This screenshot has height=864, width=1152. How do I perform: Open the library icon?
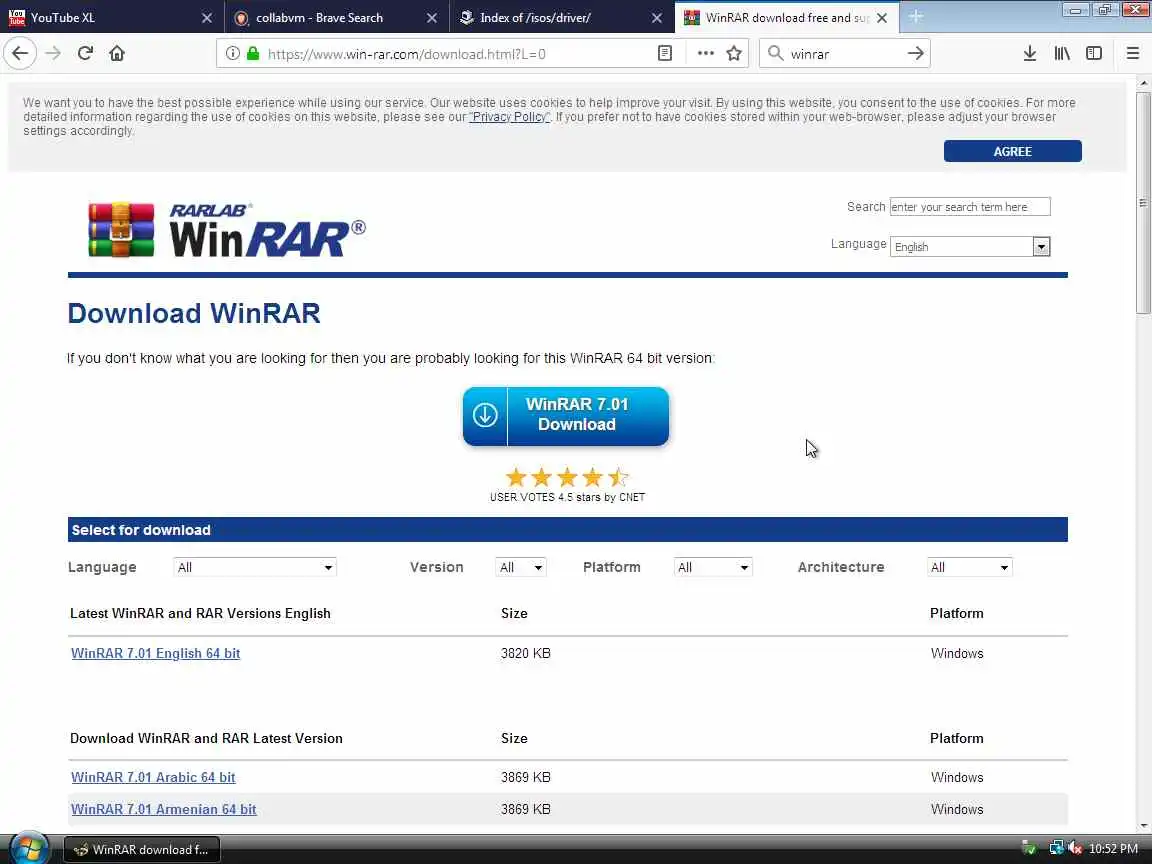click(1062, 54)
